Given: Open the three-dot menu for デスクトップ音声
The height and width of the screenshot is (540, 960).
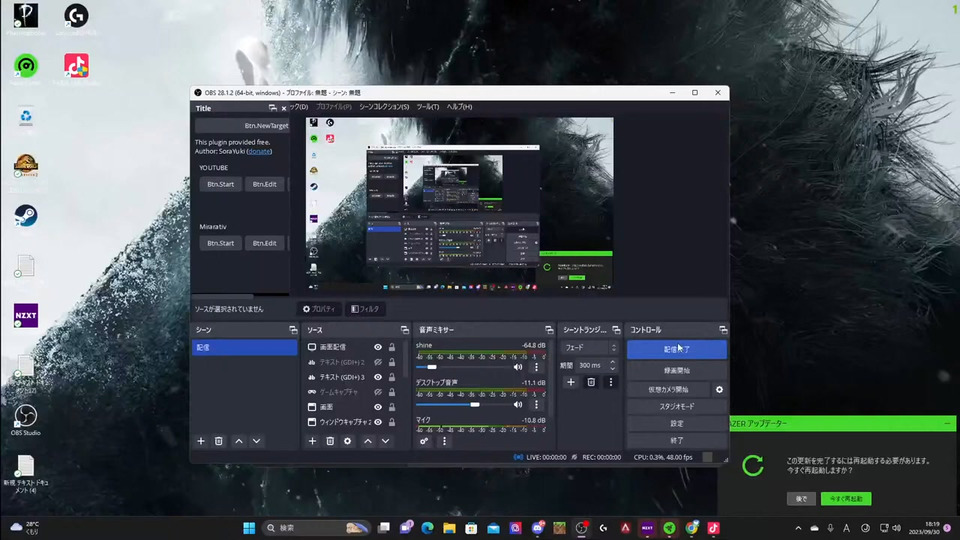Looking at the screenshot, I should tap(536, 405).
